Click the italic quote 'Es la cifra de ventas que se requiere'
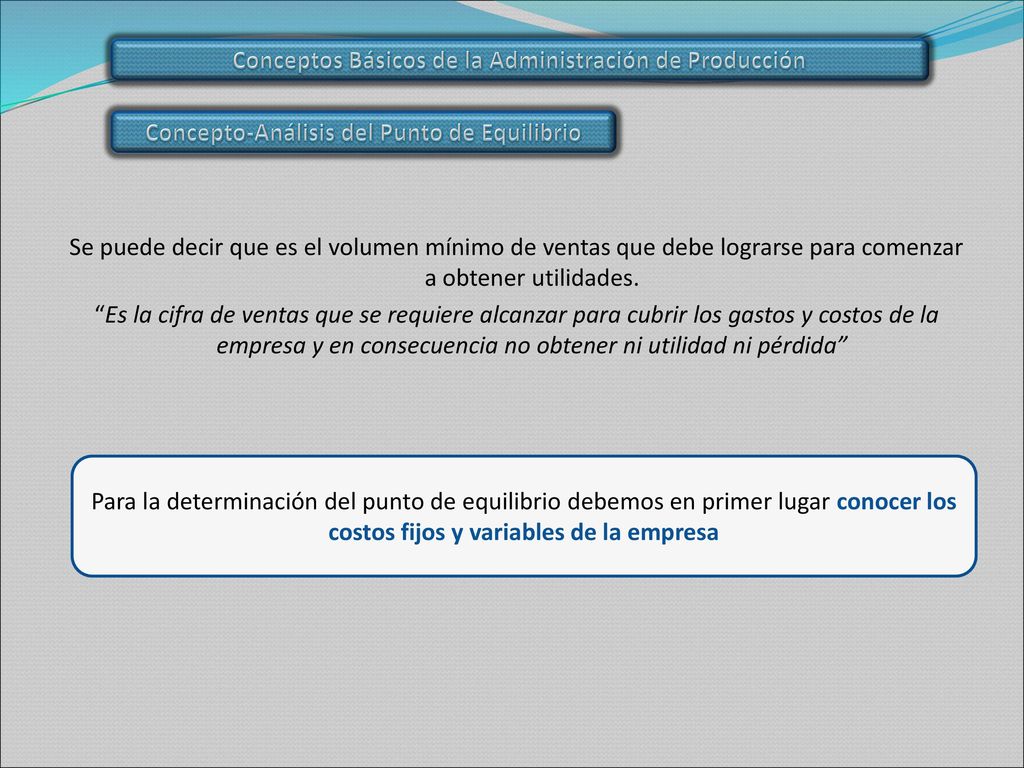Image resolution: width=1024 pixels, height=768 pixels. (516, 330)
